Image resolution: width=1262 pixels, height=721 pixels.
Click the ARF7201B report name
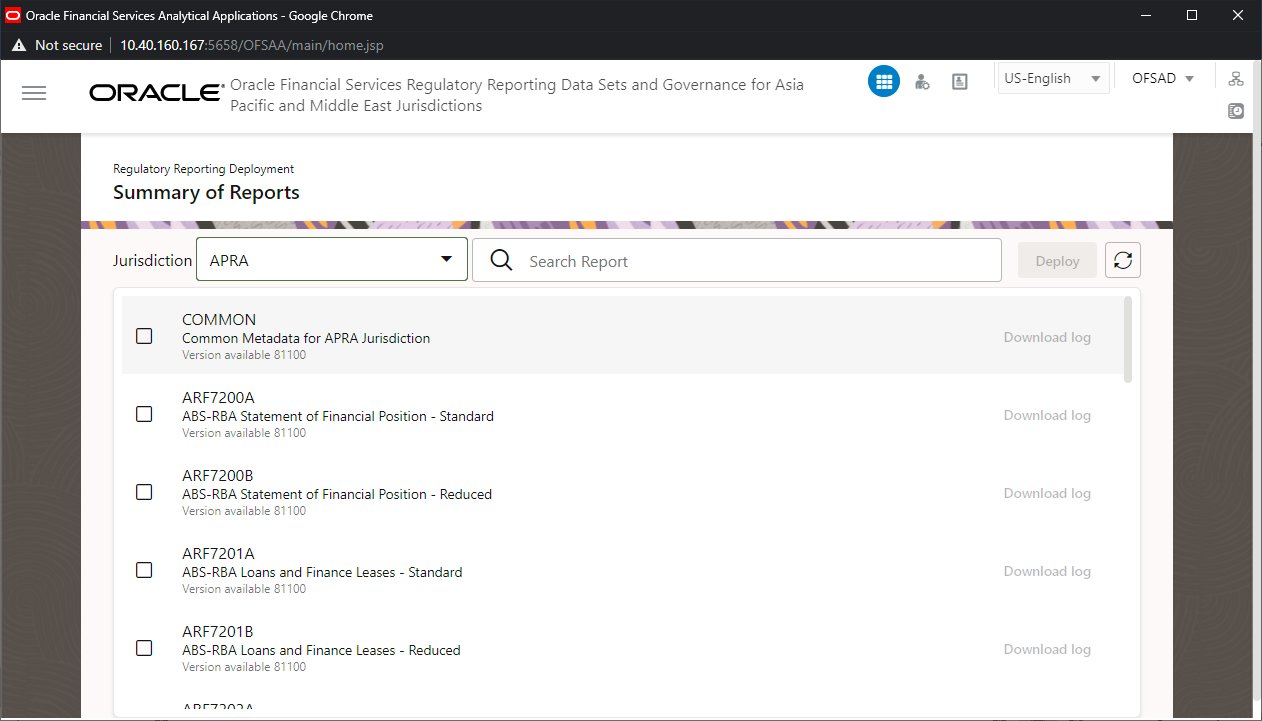coord(218,632)
